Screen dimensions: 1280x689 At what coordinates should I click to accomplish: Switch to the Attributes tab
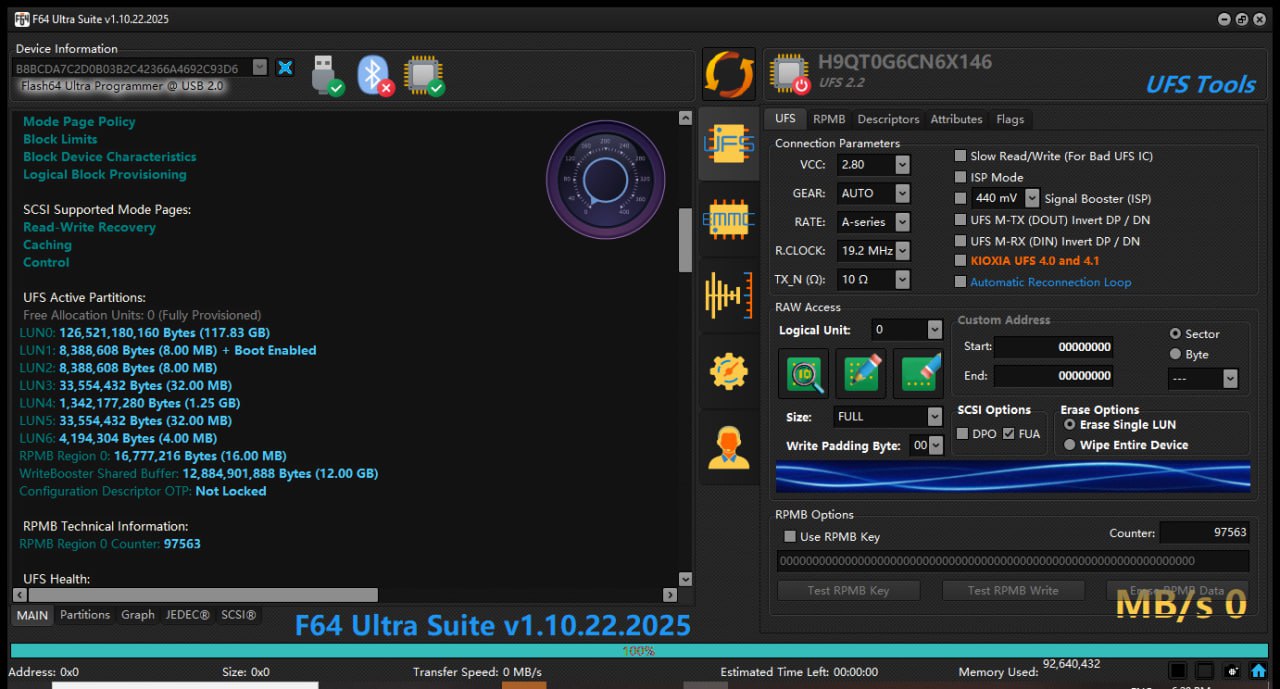coord(956,119)
